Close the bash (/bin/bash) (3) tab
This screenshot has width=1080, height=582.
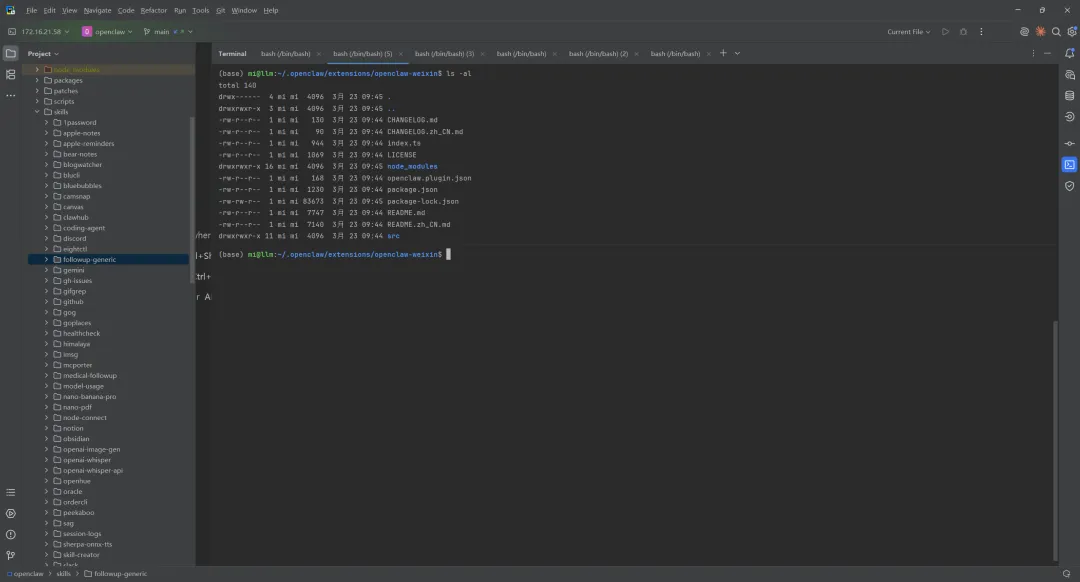pyautogui.click(x=482, y=54)
